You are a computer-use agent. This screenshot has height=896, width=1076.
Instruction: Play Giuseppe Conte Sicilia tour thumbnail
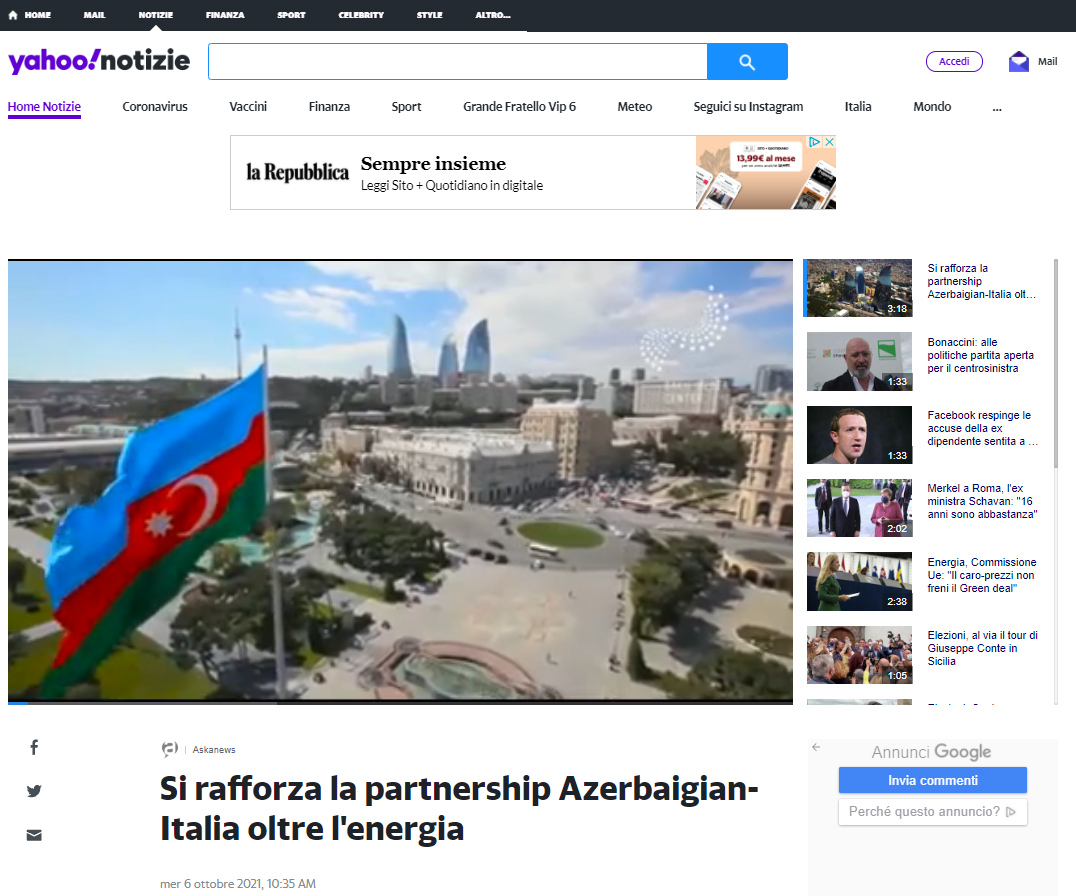[859, 655]
